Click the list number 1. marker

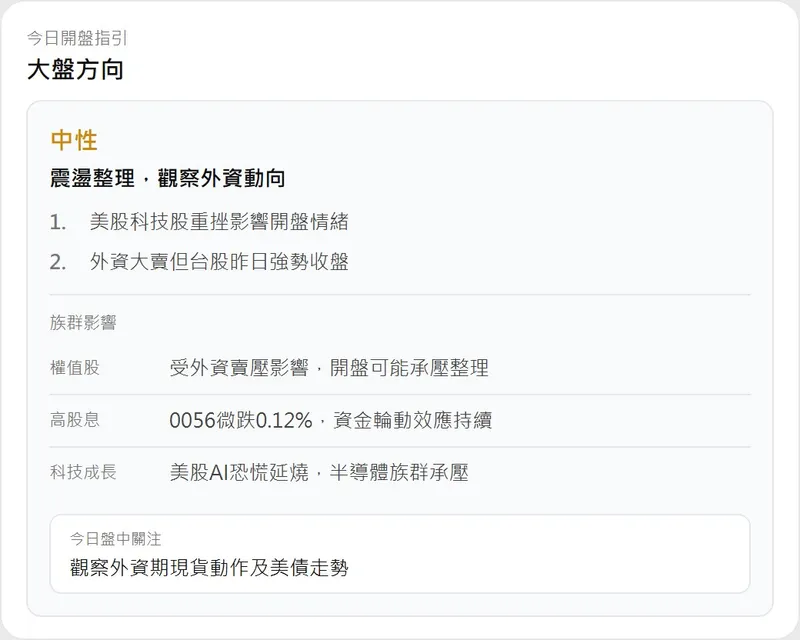(58, 222)
